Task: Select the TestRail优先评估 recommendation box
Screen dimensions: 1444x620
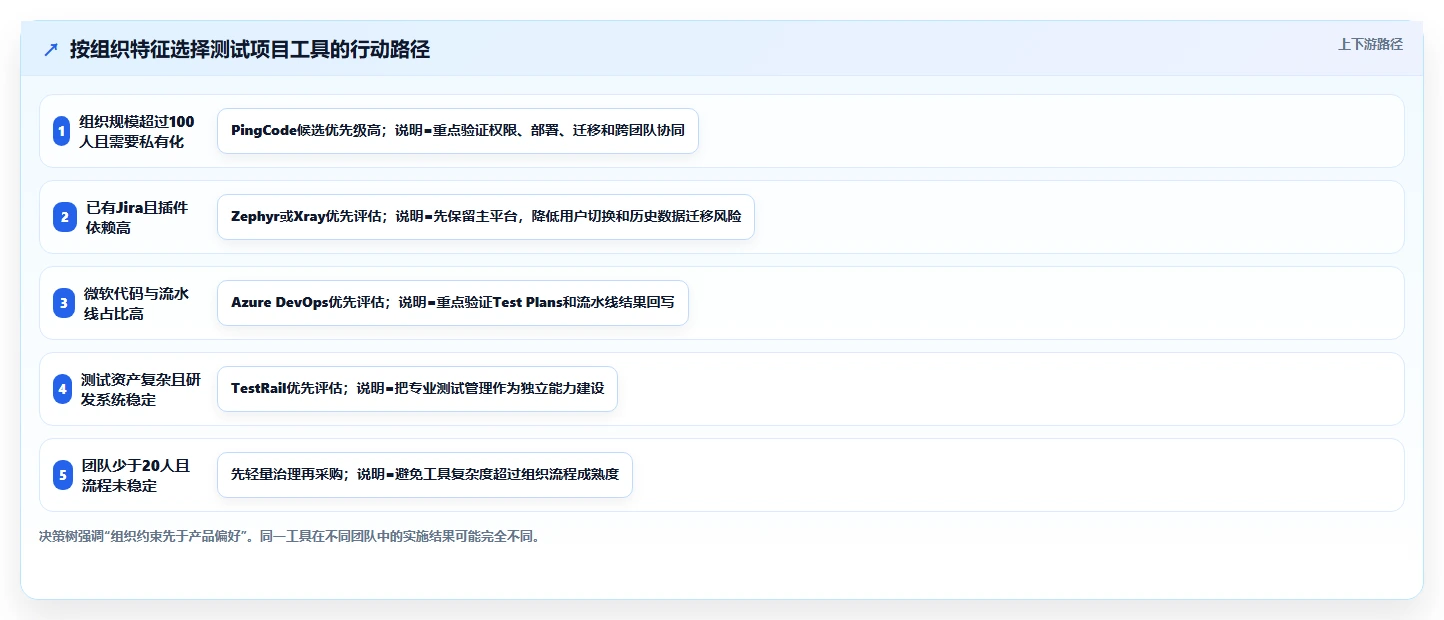Action: click(x=417, y=389)
